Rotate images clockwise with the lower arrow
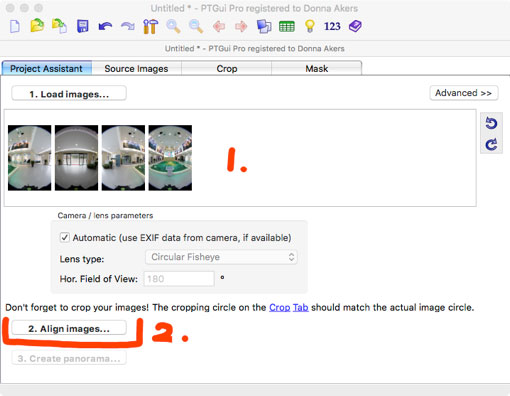 491,144
